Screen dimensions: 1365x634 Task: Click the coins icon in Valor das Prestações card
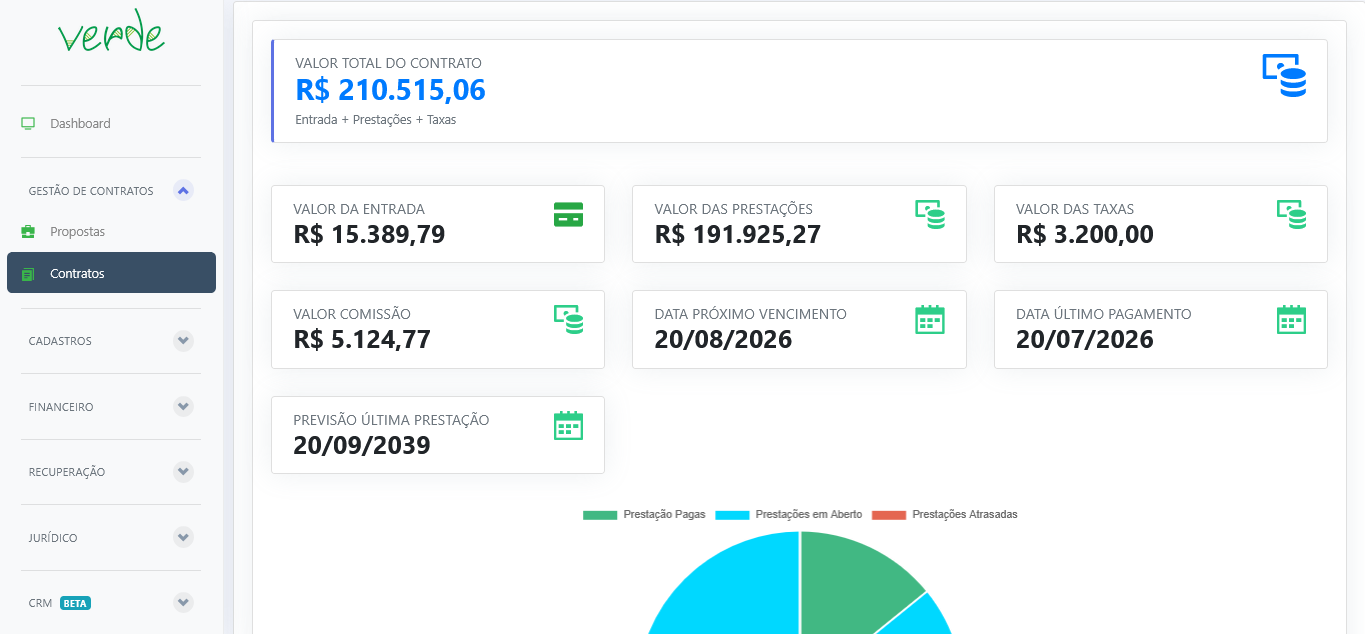click(x=930, y=214)
